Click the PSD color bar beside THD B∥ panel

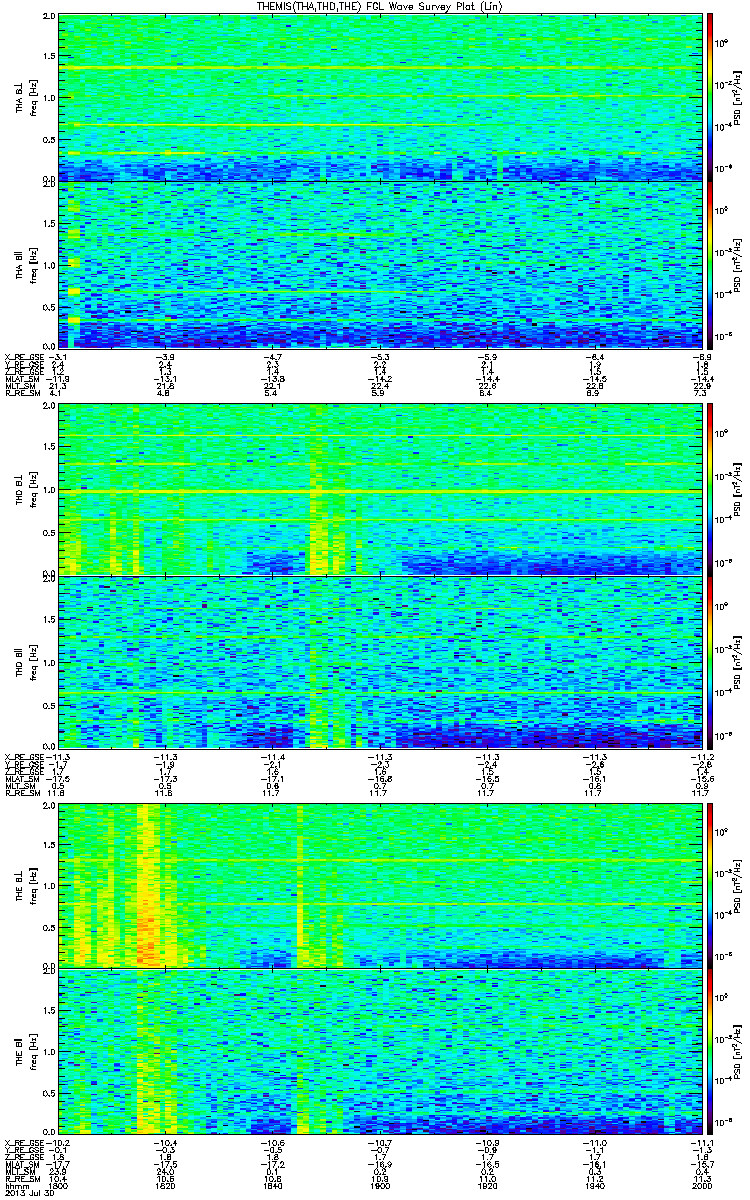(711, 661)
